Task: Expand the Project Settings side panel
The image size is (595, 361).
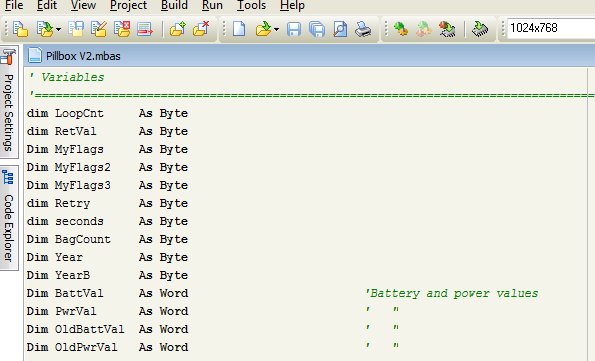Action: pos(9,102)
